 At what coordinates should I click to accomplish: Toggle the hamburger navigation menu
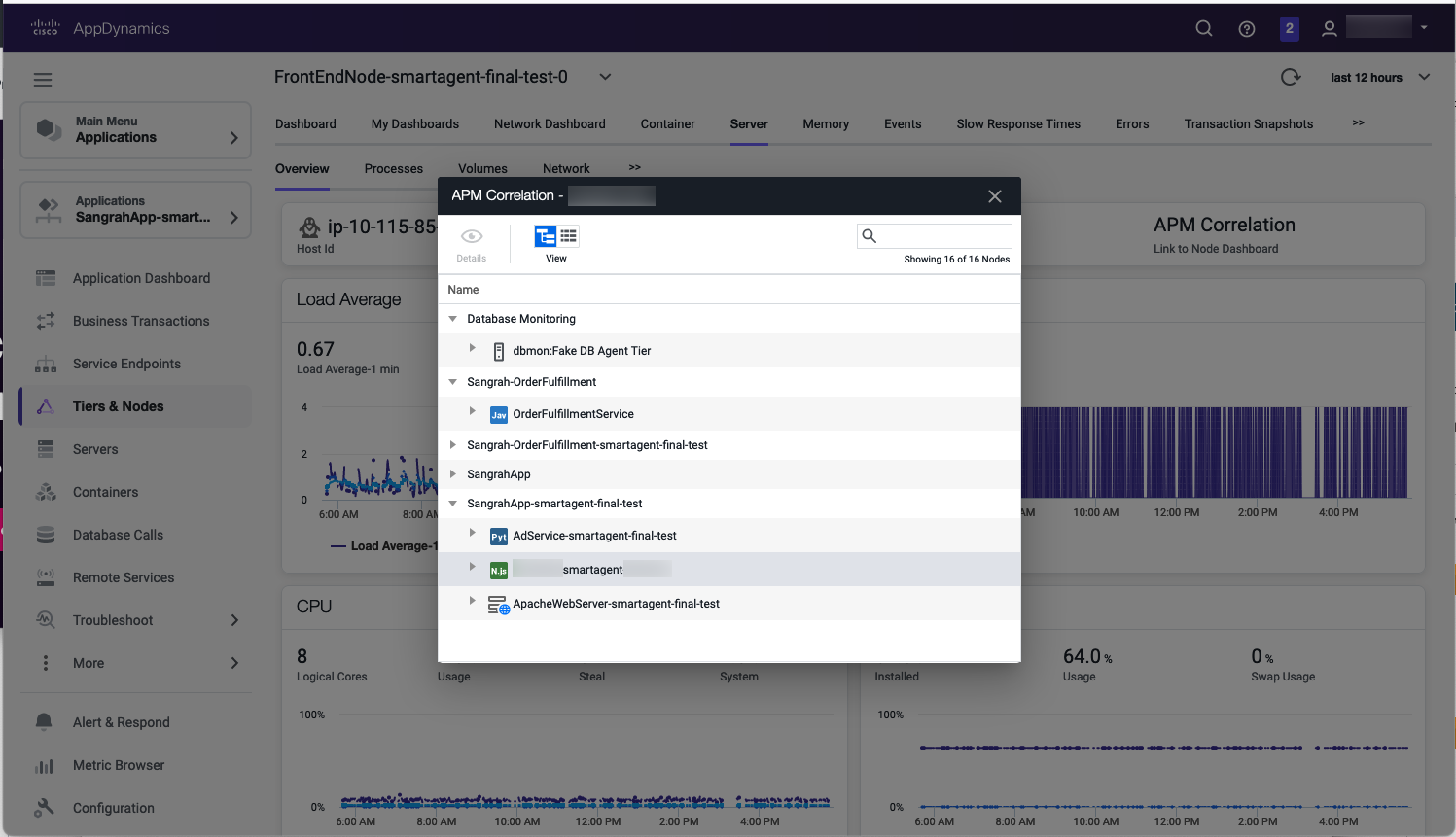pos(43,80)
